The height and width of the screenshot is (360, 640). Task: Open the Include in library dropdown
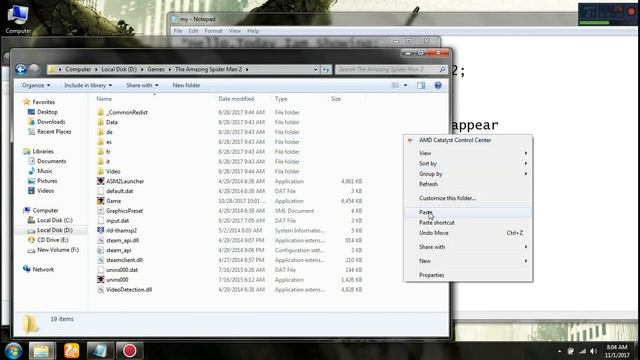pos(88,85)
